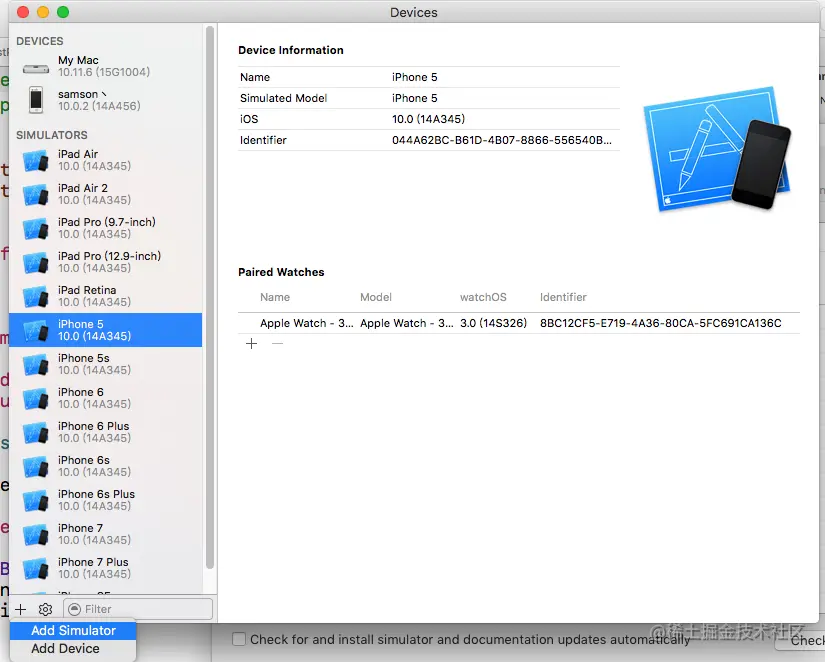
Task: Select the iPad Air 2 label in sidebar
Action: tap(83, 188)
